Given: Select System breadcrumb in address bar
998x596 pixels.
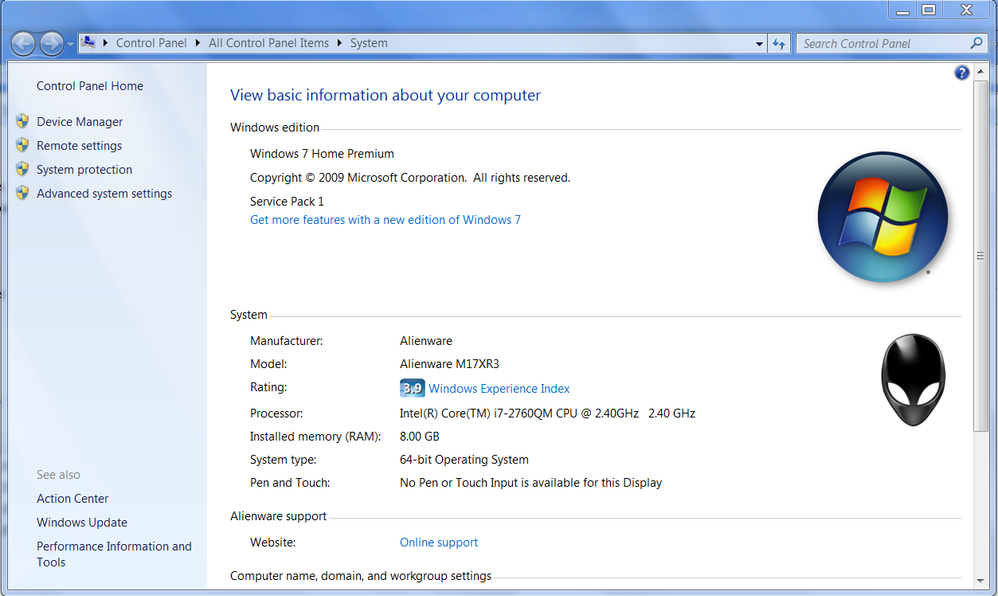Looking at the screenshot, I should pyautogui.click(x=369, y=43).
